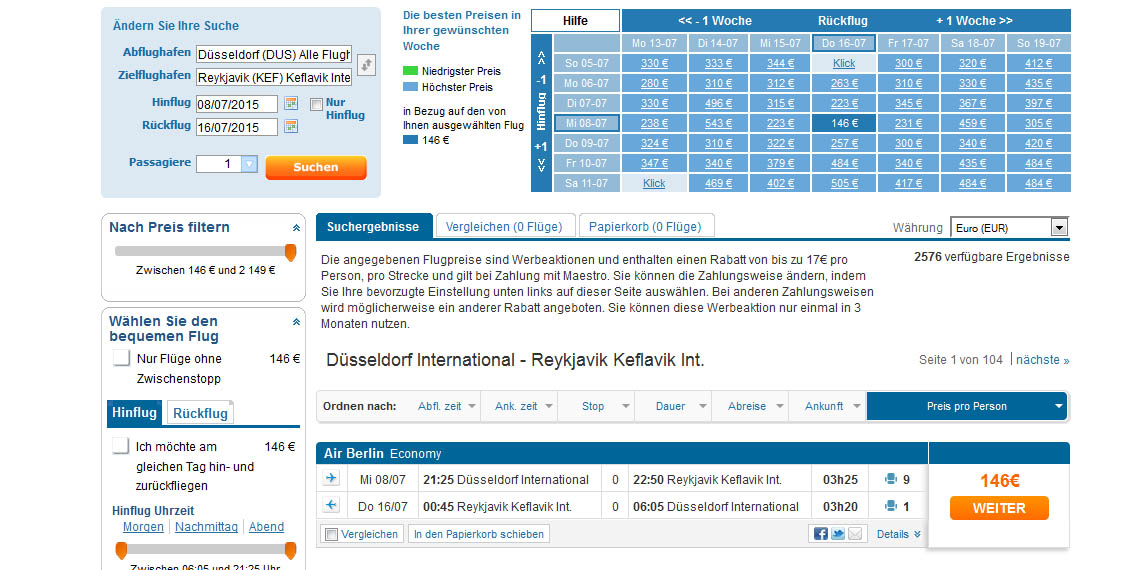The height and width of the screenshot is (570, 1147).
Task: Open the Hinflug calendar picker icon
Action: (291, 103)
